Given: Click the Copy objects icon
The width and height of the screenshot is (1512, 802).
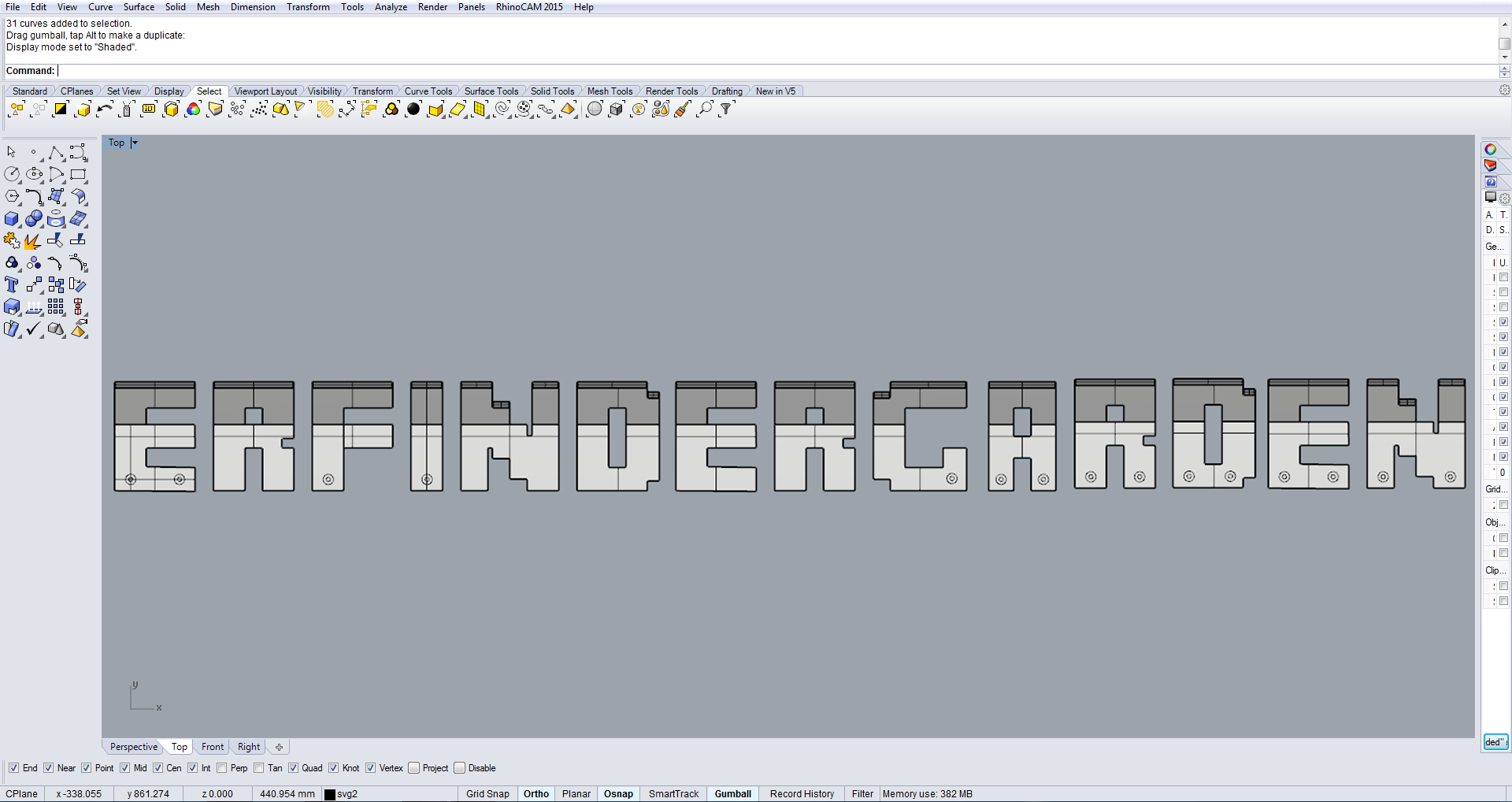Looking at the screenshot, I should point(56,284).
